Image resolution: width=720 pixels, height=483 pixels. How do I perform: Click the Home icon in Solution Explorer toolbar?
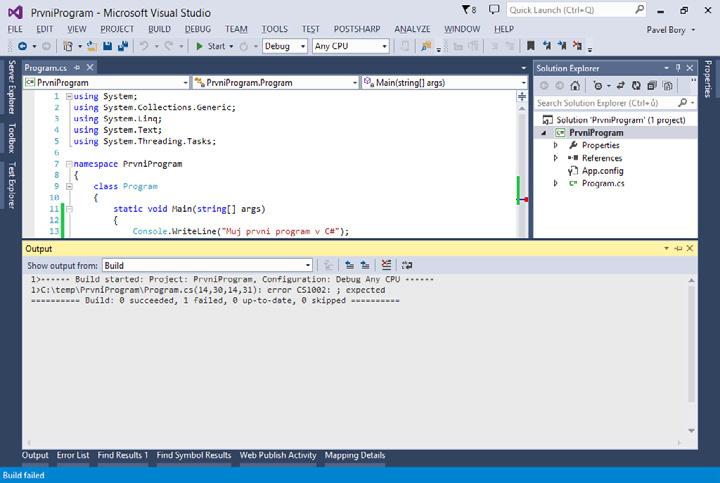[576, 86]
